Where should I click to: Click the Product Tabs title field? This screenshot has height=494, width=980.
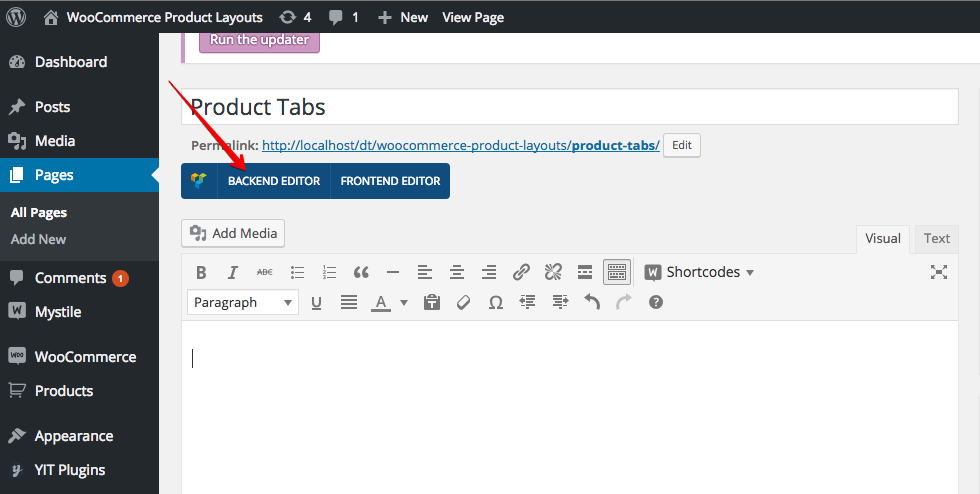point(569,107)
